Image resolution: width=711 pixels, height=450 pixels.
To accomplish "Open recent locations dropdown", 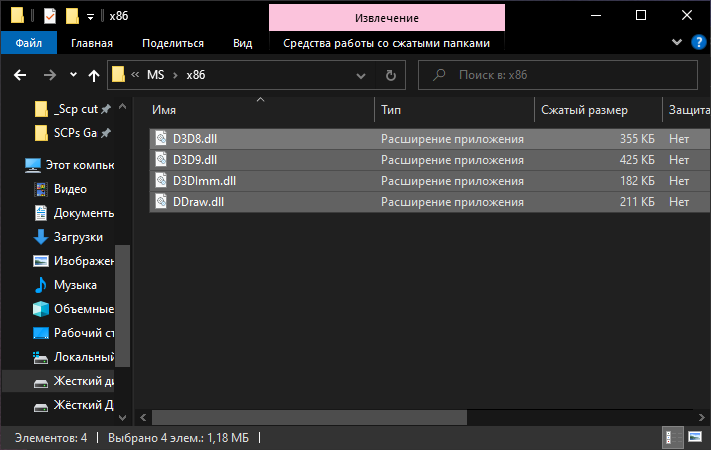I will pos(73,75).
